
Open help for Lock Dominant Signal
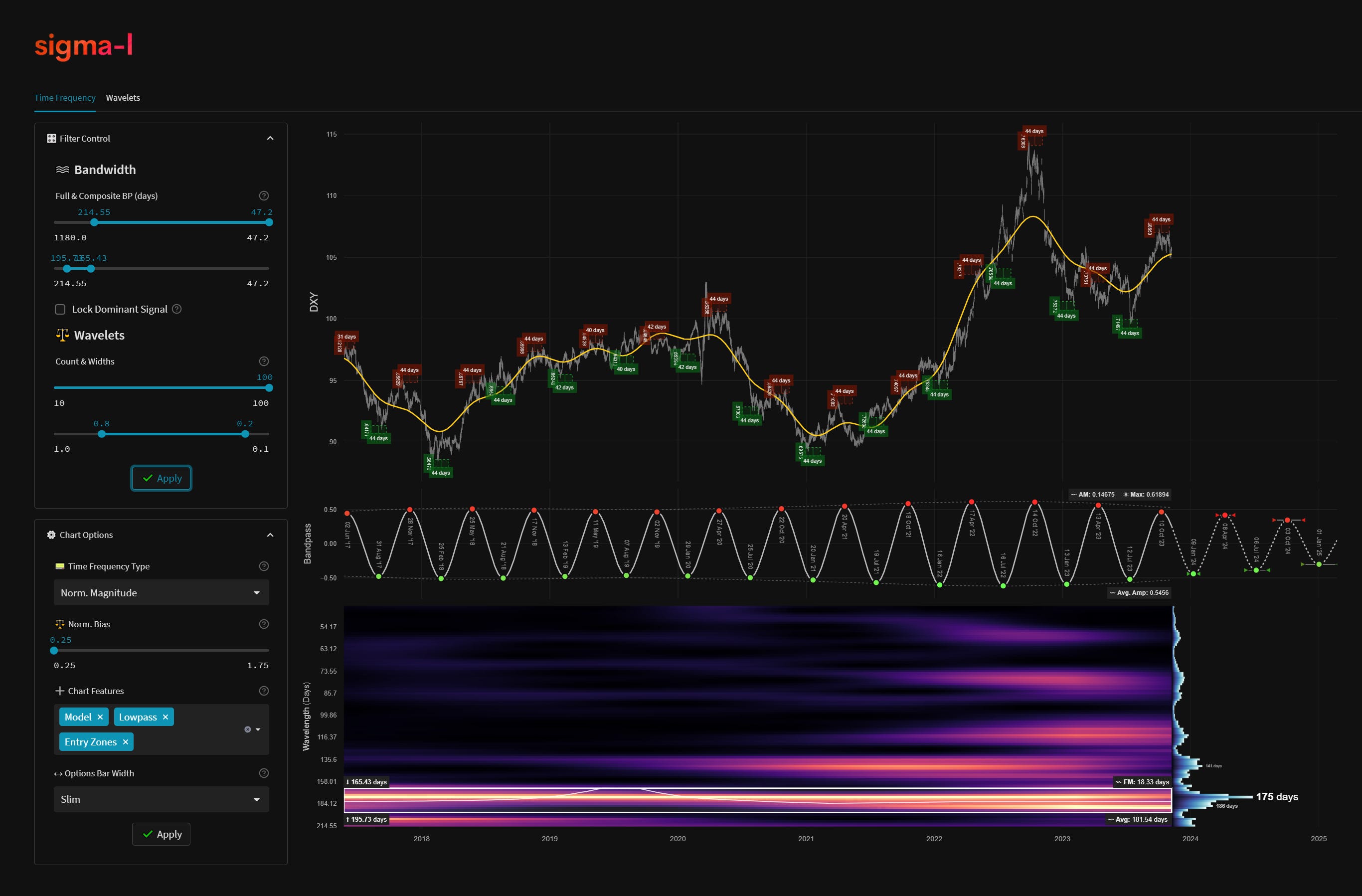click(x=177, y=309)
